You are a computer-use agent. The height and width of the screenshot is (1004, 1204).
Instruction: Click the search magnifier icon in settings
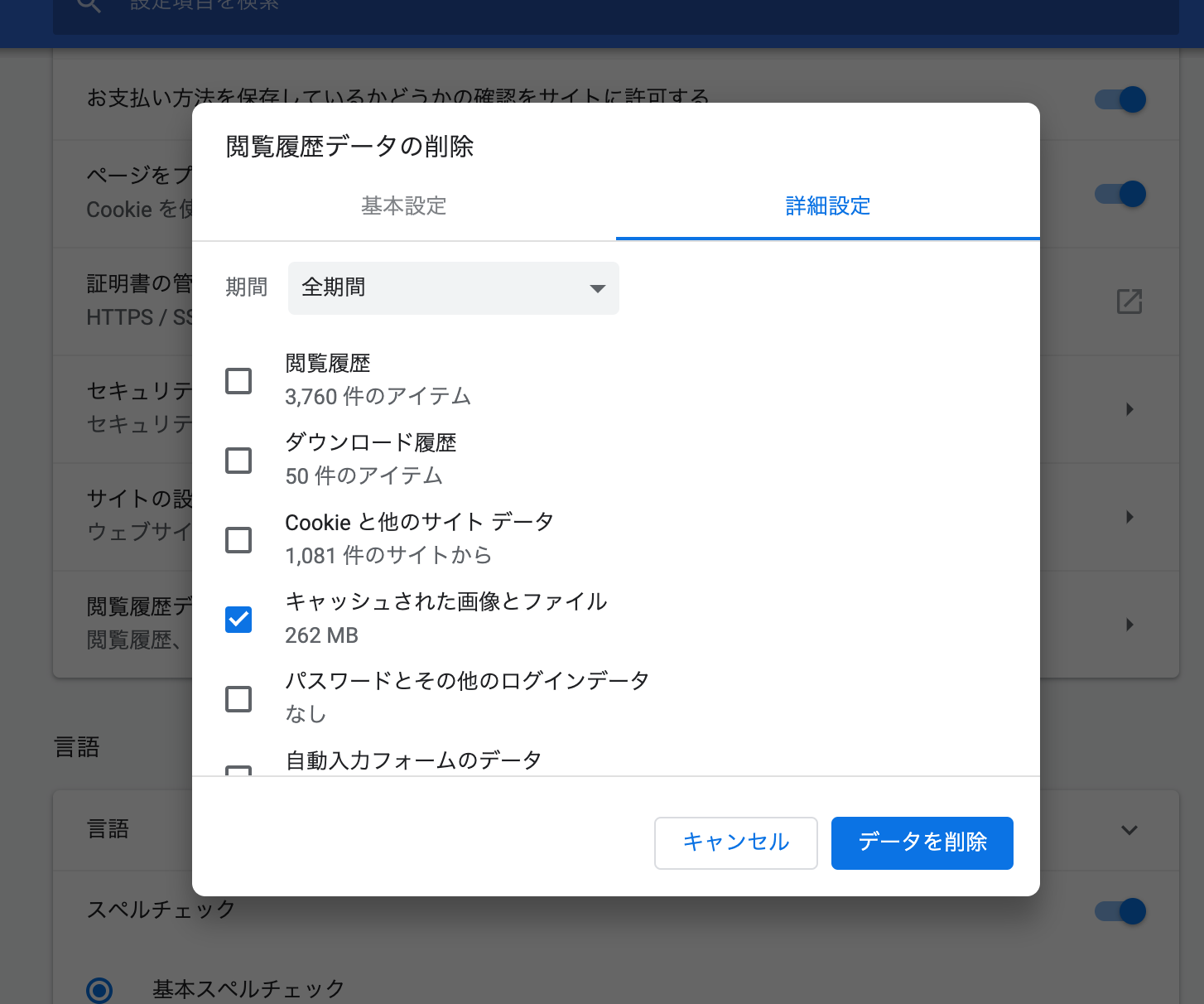[89, 5]
